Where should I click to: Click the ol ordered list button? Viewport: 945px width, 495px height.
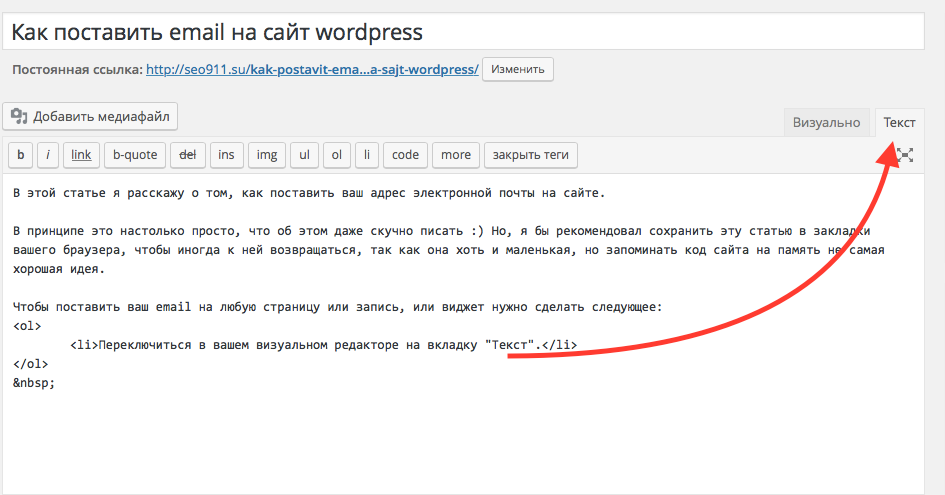337,155
